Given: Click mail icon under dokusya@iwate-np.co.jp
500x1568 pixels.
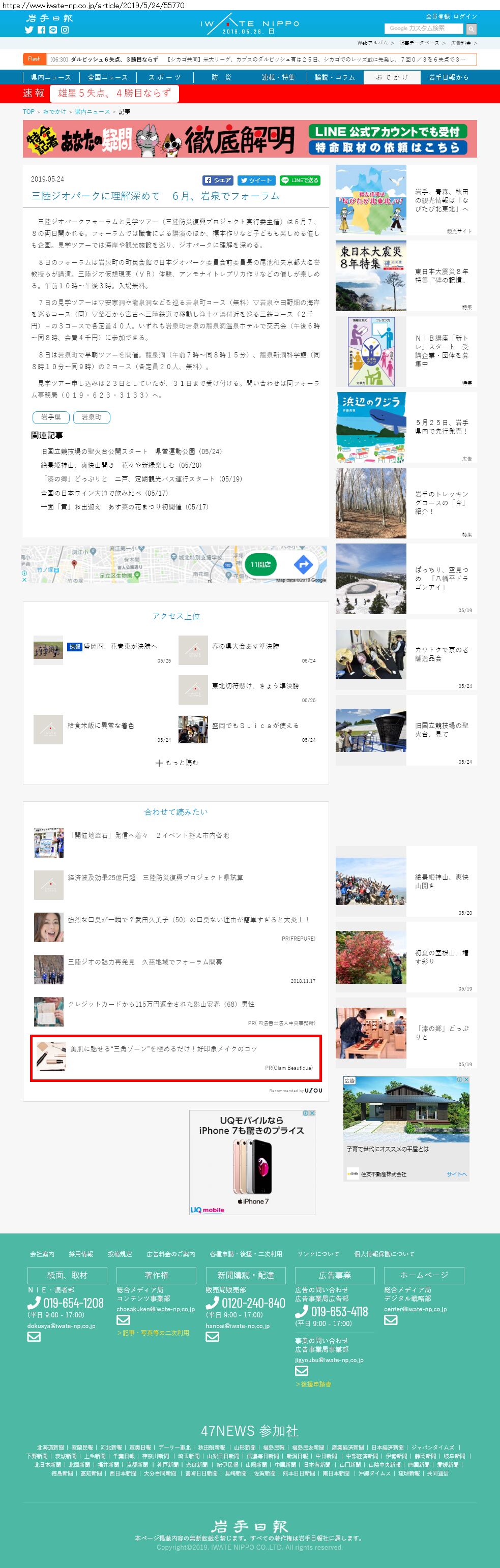Looking at the screenshot, I should tap(34, 1336).
